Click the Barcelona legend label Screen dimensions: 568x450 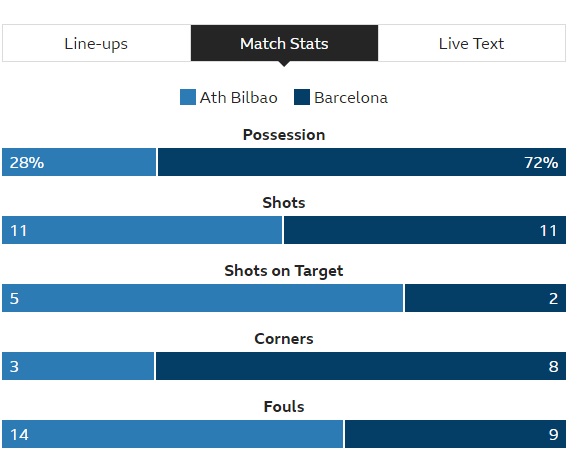351,98
